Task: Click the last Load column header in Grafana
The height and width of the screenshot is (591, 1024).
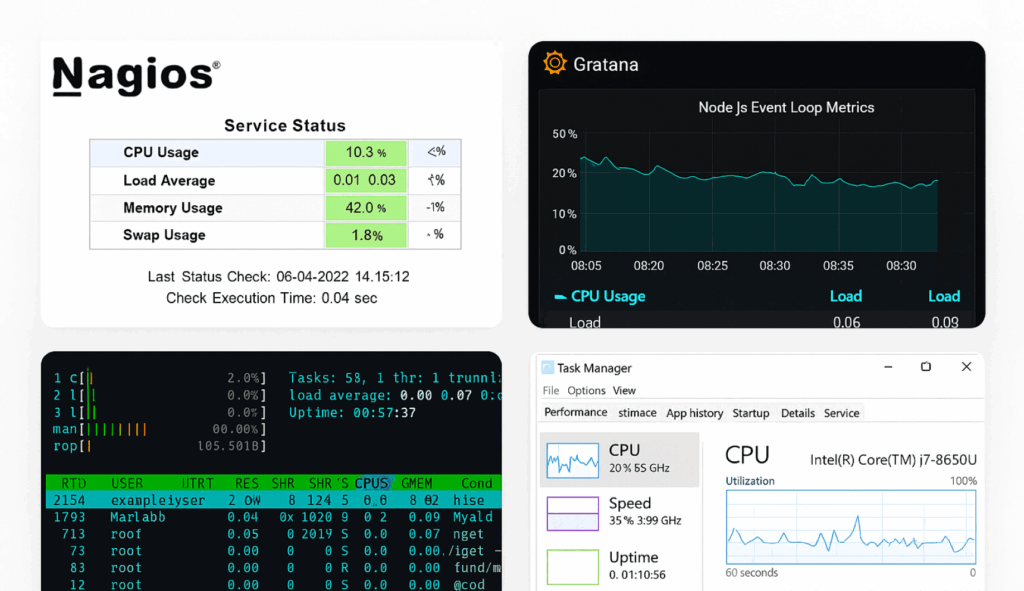Action: click(x=944, y=296)
